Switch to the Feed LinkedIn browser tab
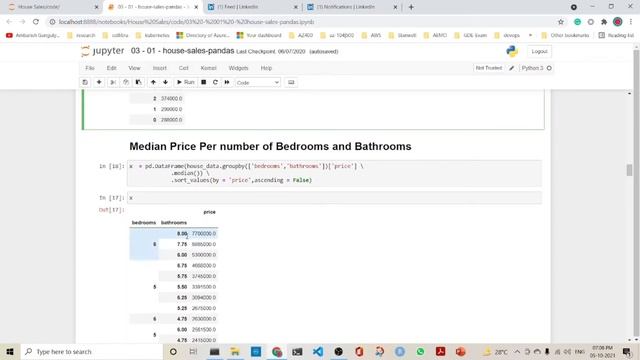 pyautogui.click(x=252, y=7)
